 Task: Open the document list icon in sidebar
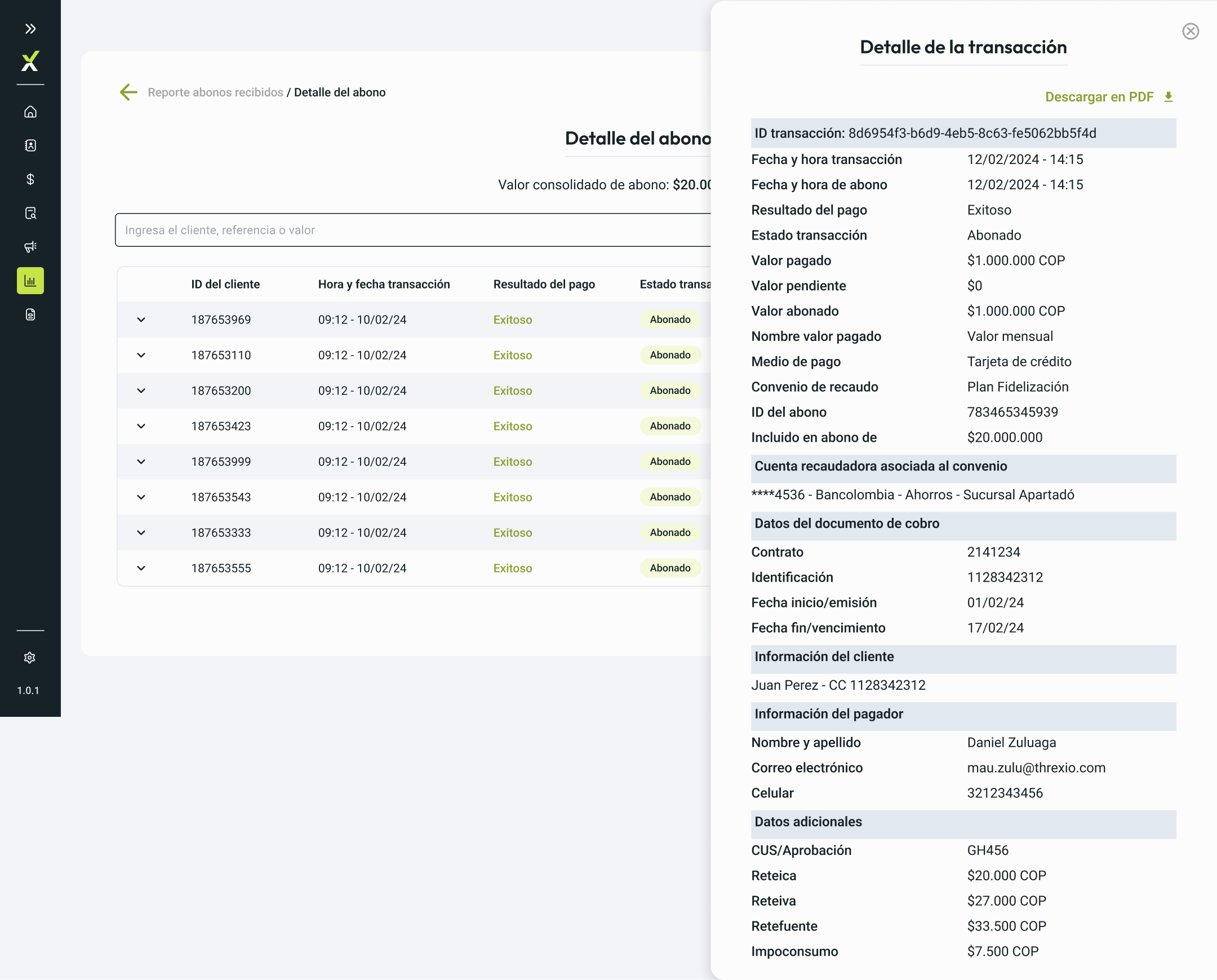[x=30, y=314]
